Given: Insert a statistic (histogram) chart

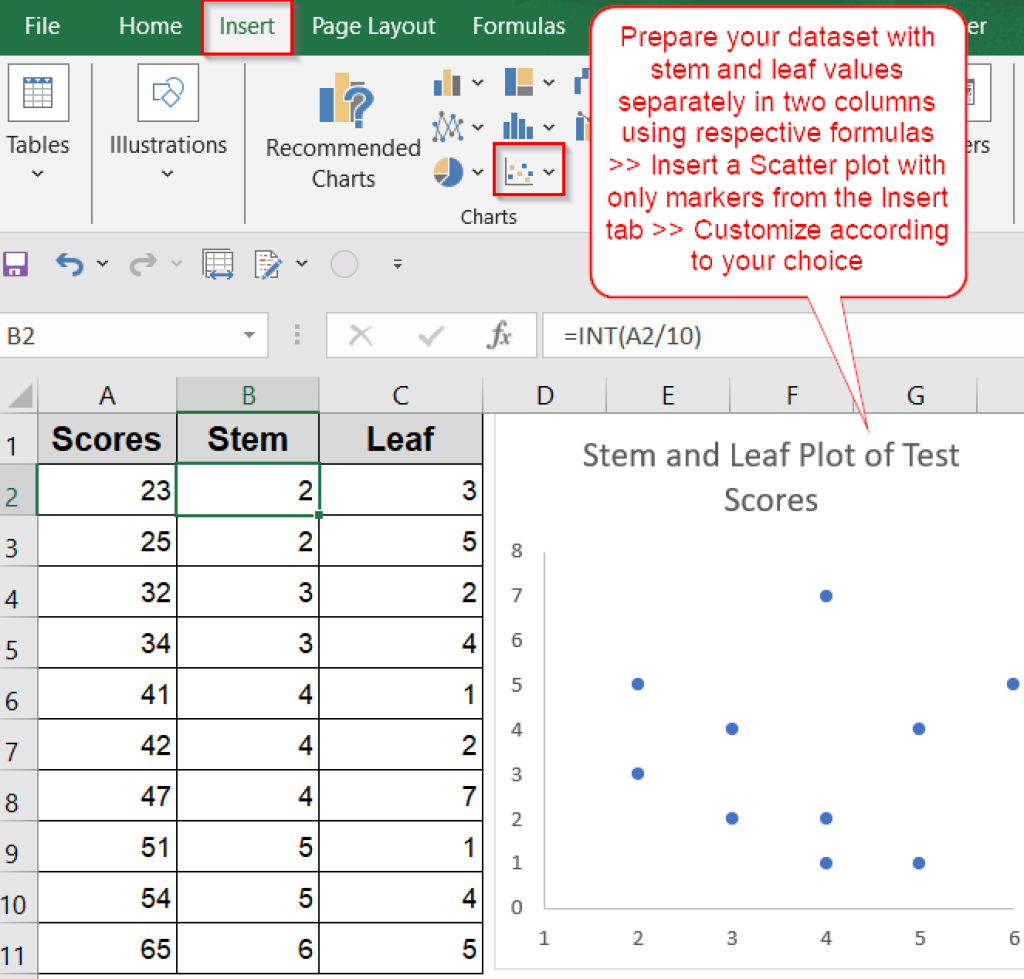Looking at the screenshot, I should [518, 125].
